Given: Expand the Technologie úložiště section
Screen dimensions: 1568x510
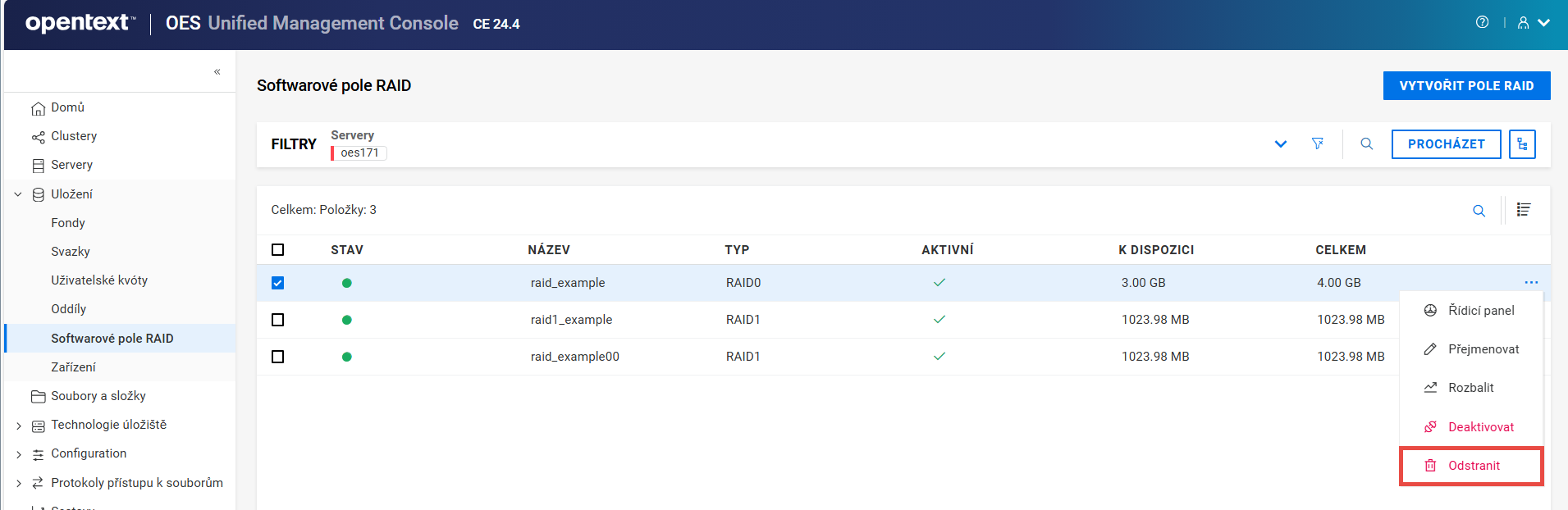Looking at the screenshot, I should [18, 426].
